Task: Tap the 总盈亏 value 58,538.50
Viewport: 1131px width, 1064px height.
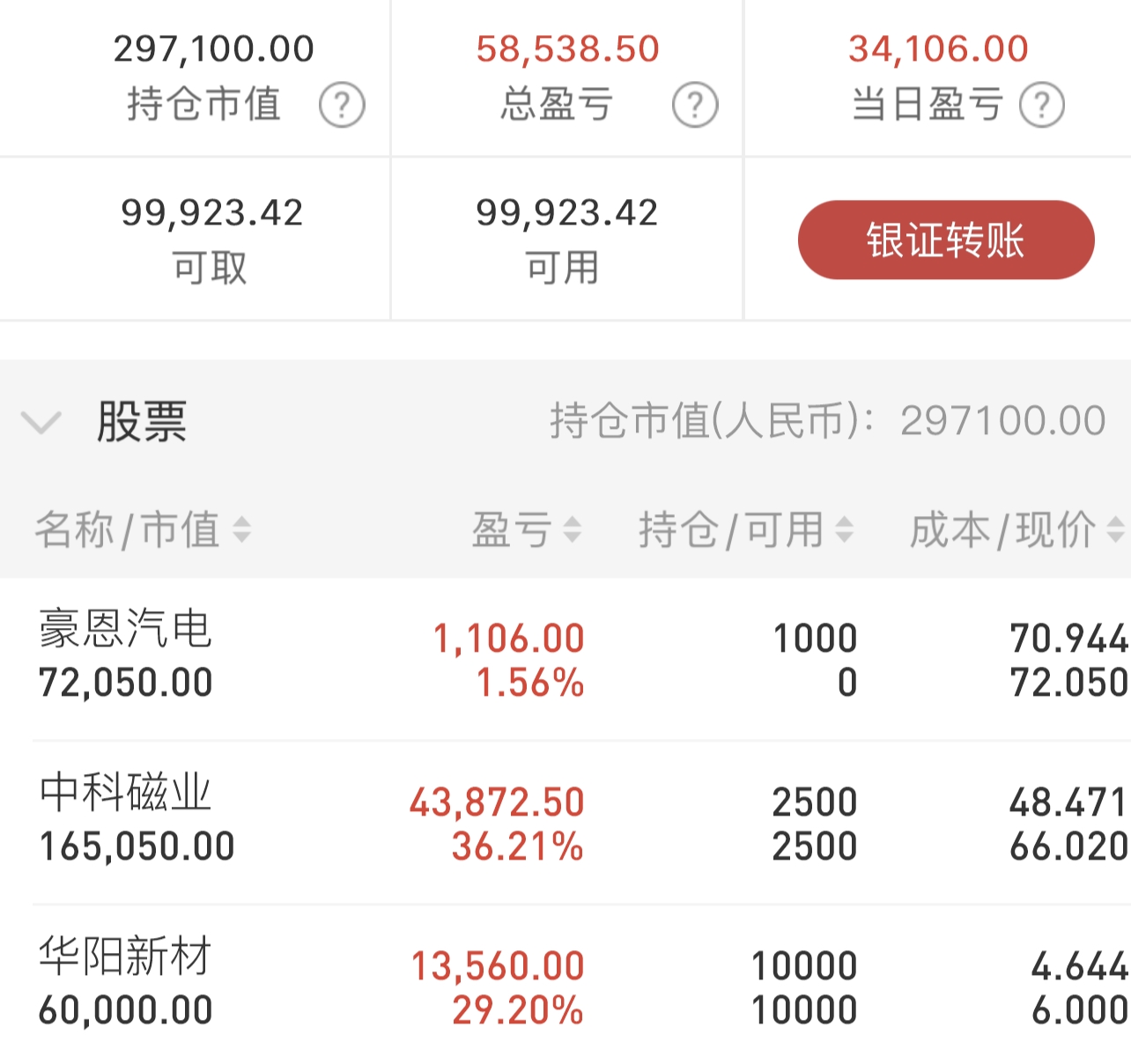Action: pos(567,49)
